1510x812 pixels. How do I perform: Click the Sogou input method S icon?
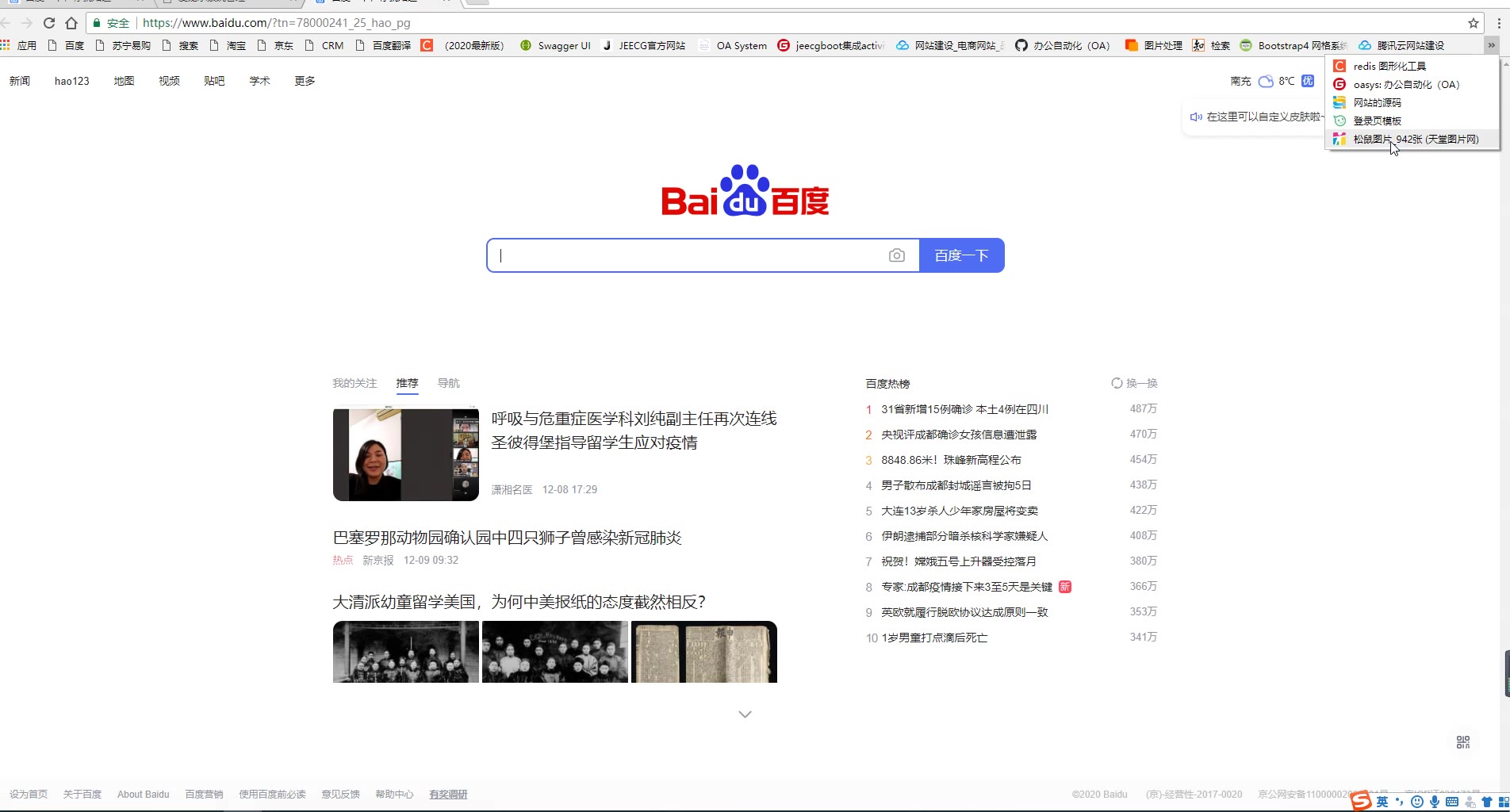(x=1361, y=801)
